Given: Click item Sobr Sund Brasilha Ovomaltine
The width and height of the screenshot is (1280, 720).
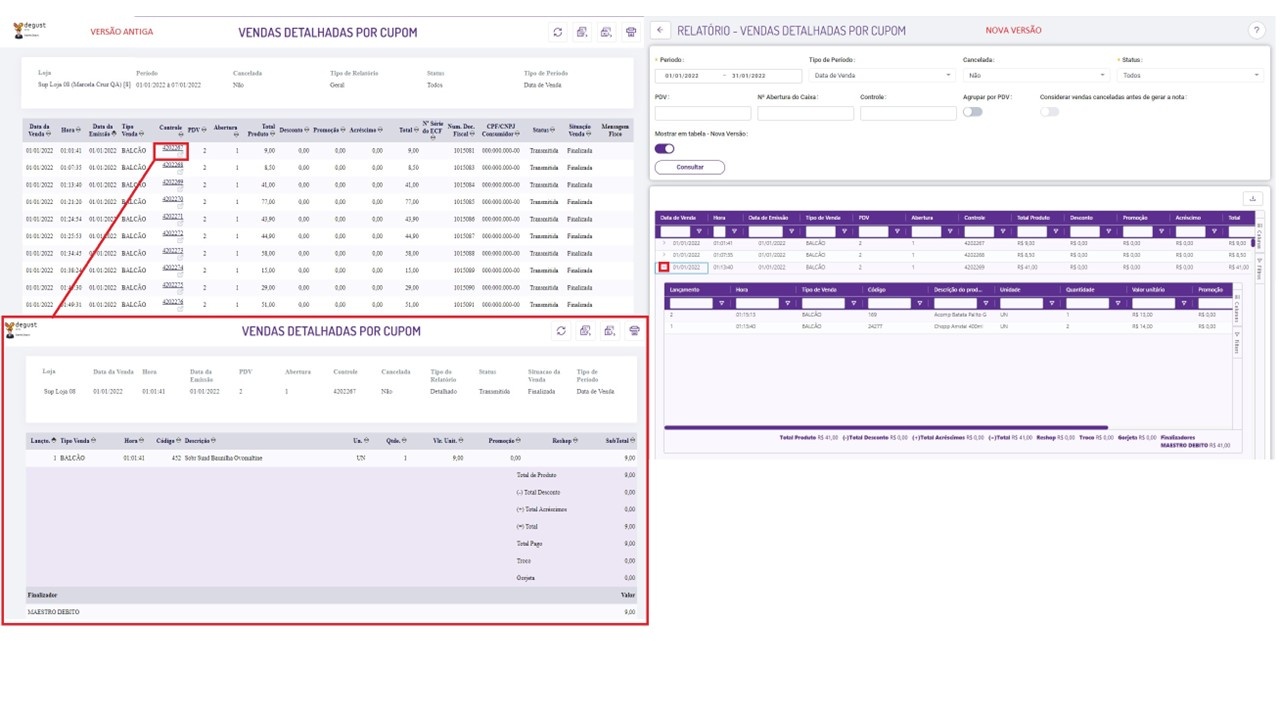Looking at the screenshot, I should click(224, 458).
